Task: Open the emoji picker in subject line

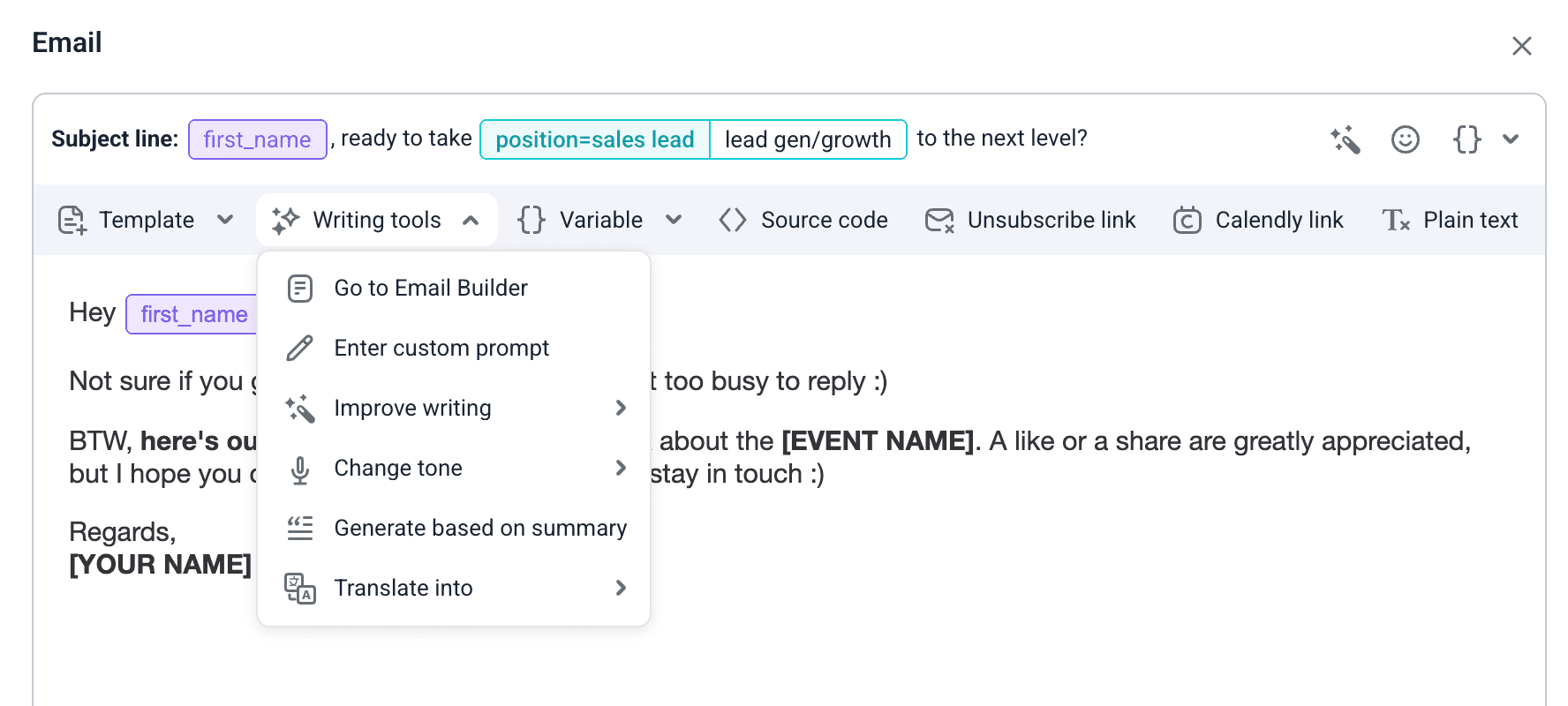Action: point(1405,139)
